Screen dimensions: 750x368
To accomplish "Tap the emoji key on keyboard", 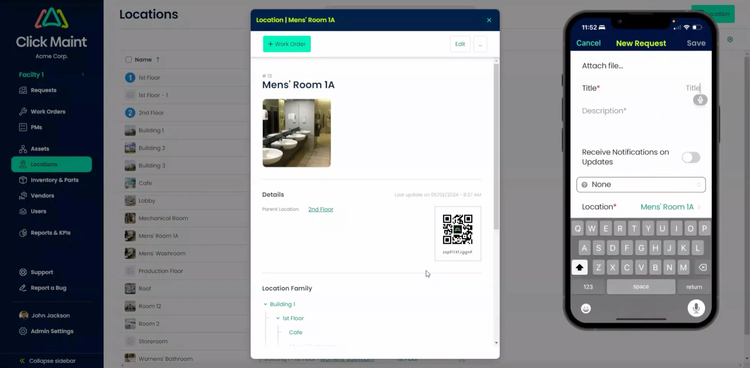I will pyautogui.click(x=585, y=309).
